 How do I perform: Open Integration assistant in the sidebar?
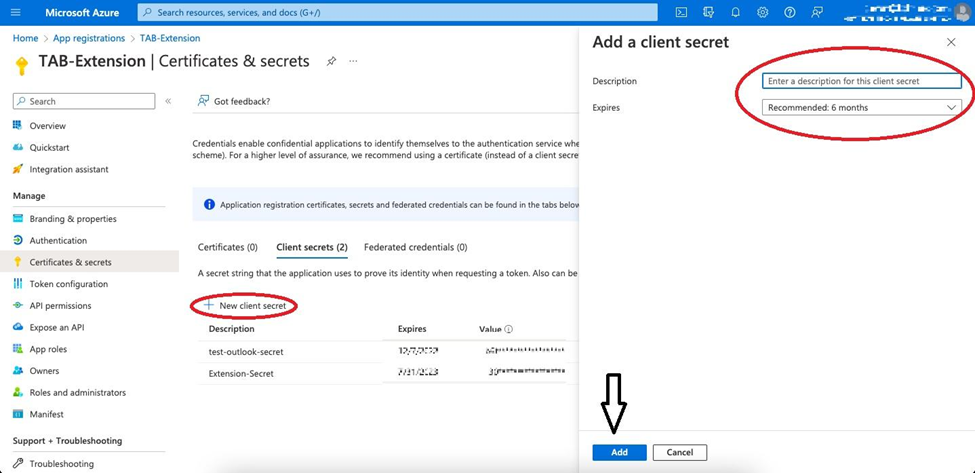click(x=69, y=169)
